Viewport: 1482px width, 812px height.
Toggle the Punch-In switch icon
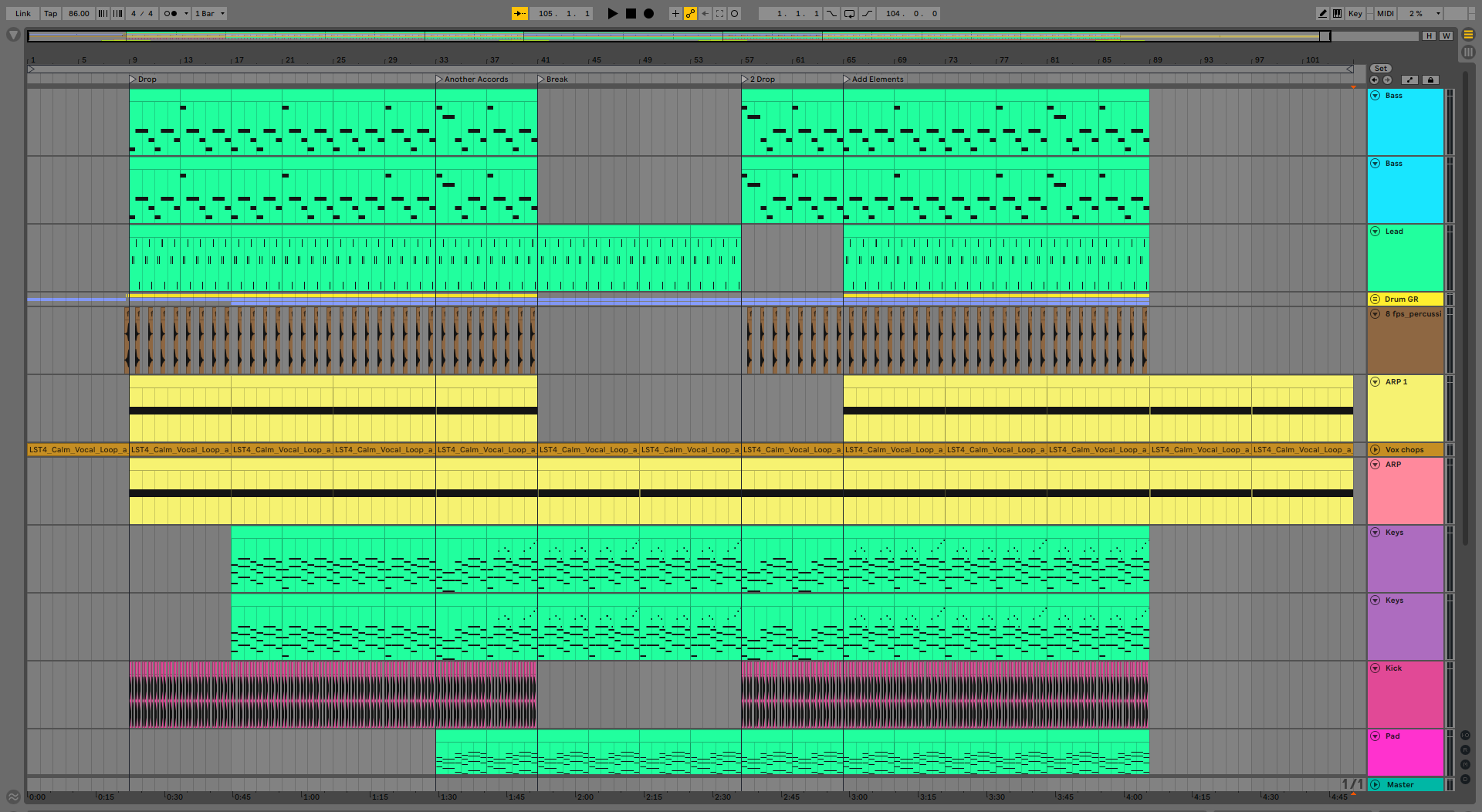click(x=831, y=13)
